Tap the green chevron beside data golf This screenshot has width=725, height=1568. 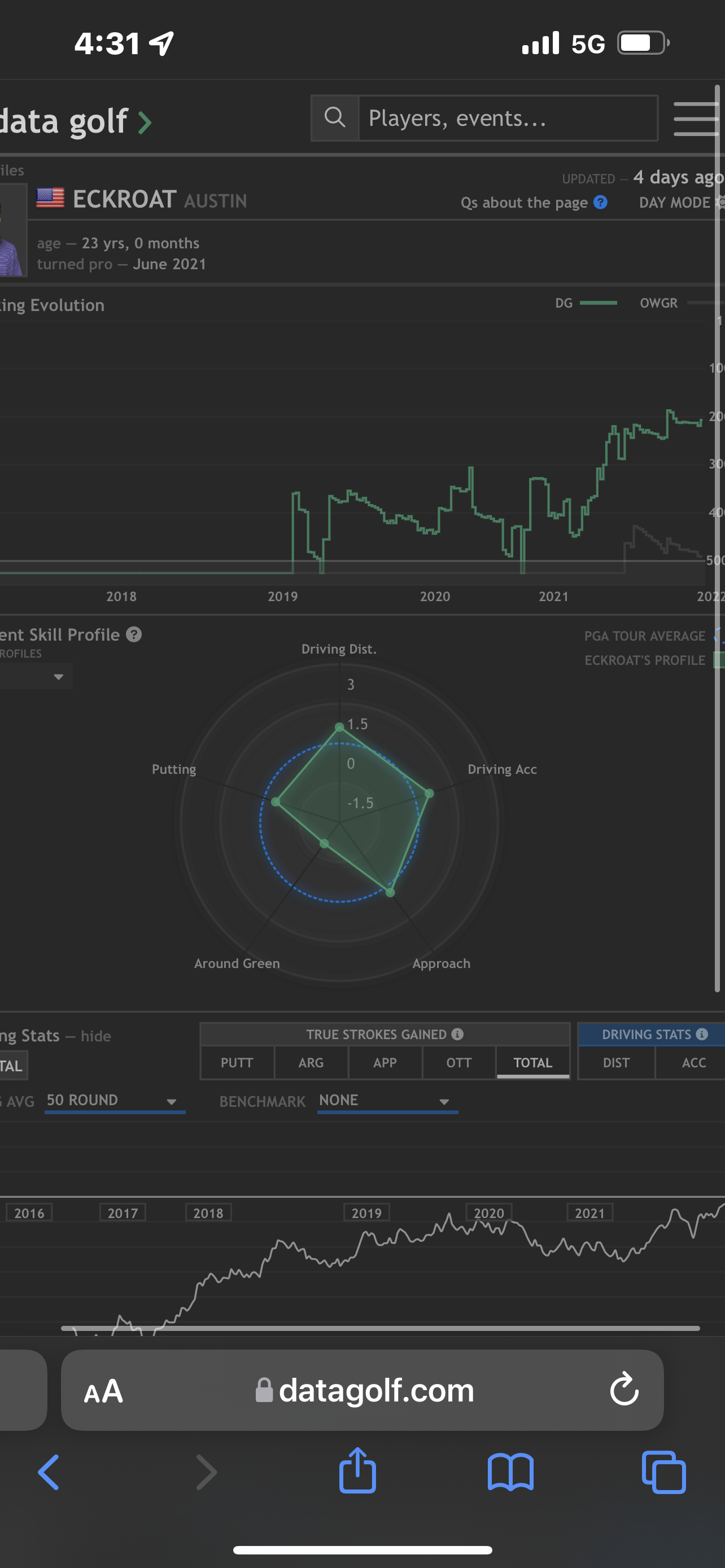(x=145, y=122)
